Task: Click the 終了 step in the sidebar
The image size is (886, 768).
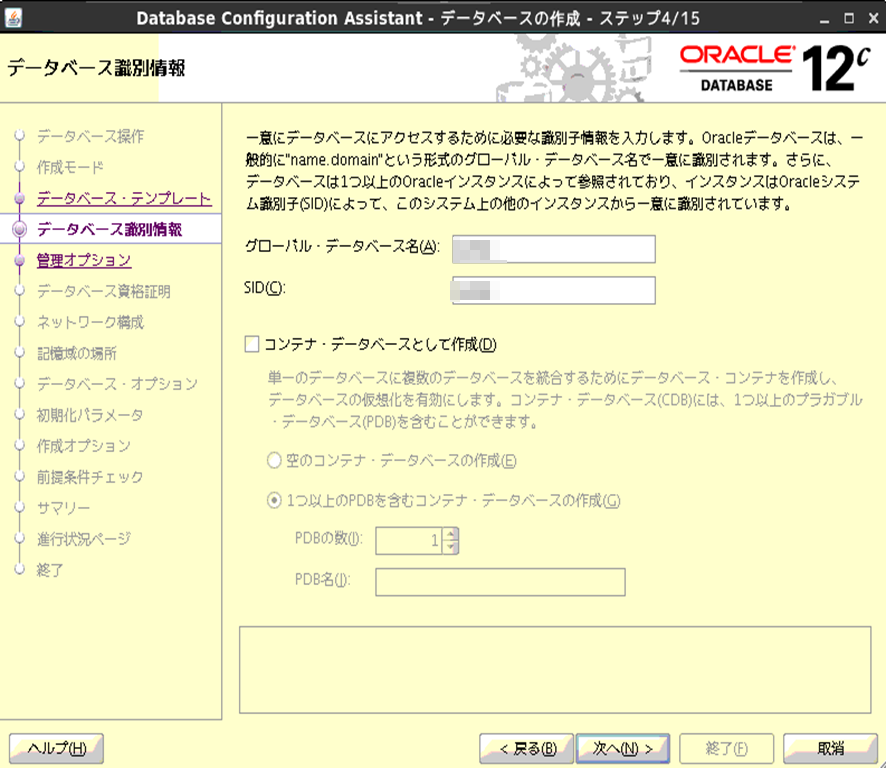Action: click(x=50, y=570)
